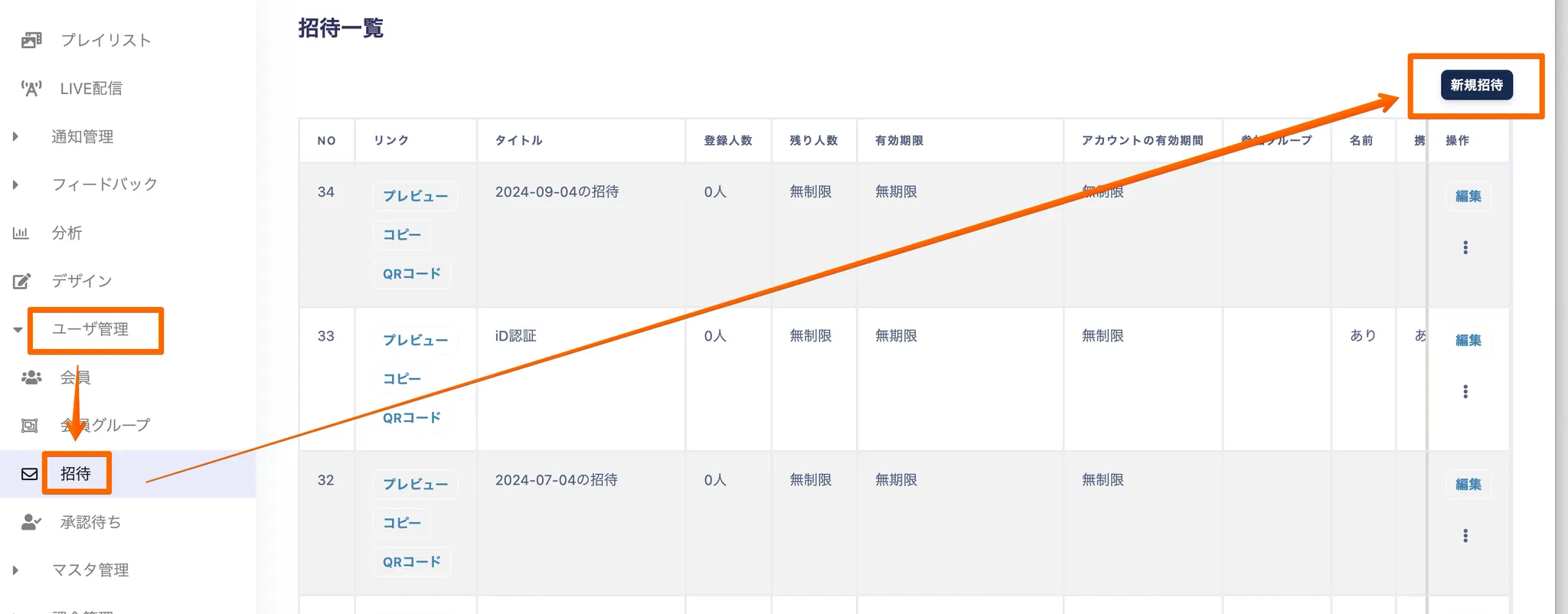The height and width of the screenshot is (614, 1568).
Task: Select ユーザ管理 menu item
Action: click(x=90, y=329)
